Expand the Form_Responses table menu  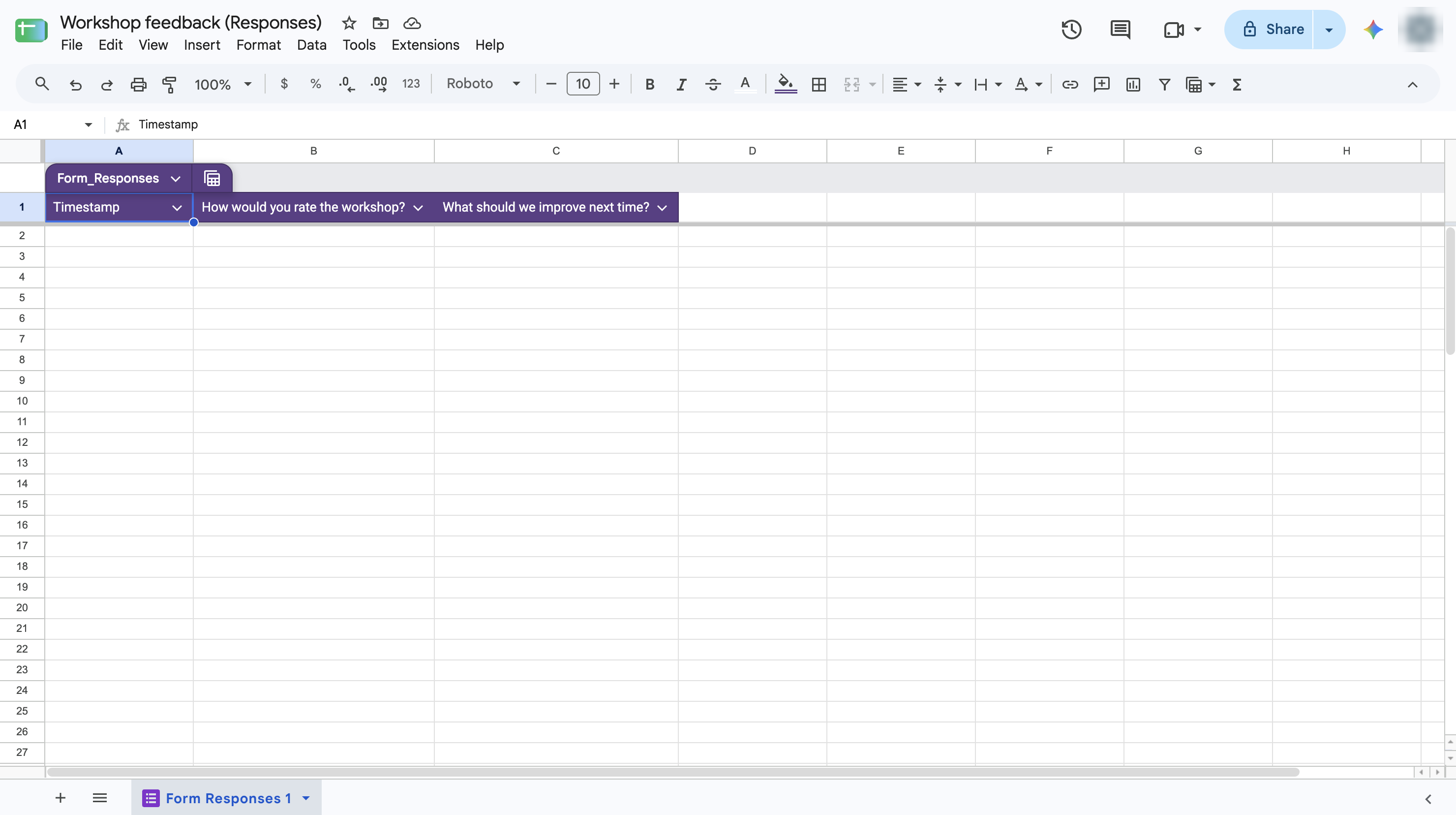175,179
